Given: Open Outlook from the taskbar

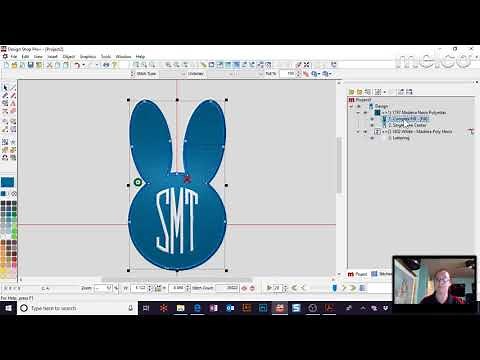Looking at the screenshot, I should click(230, 308).
